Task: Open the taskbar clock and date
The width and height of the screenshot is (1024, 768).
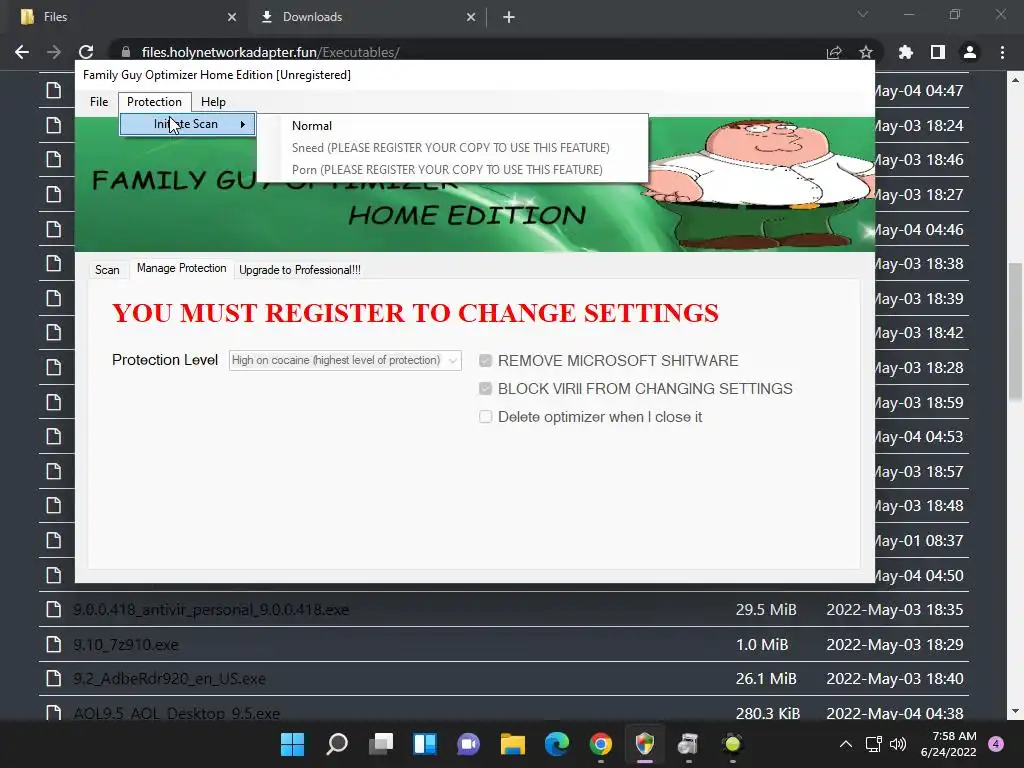Action: (x=948, y=744)
